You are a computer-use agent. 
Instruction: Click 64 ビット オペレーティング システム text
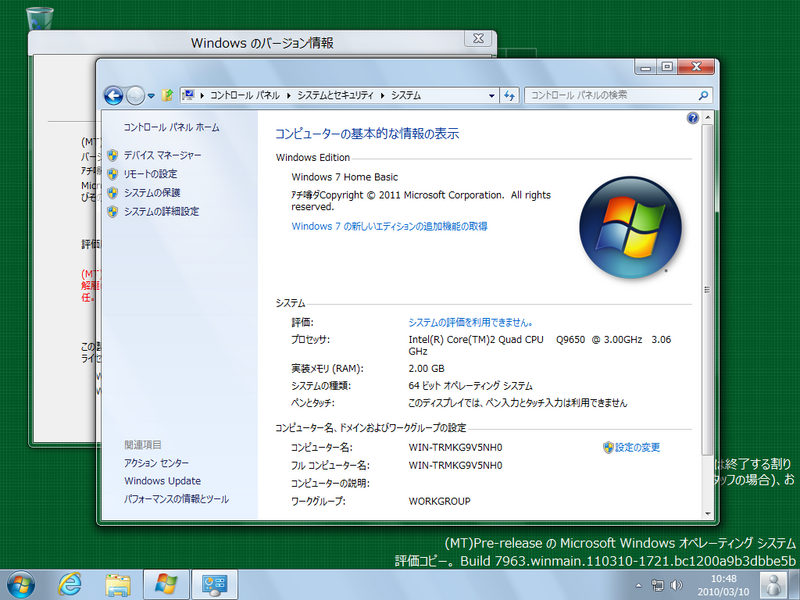coord(470,386)
